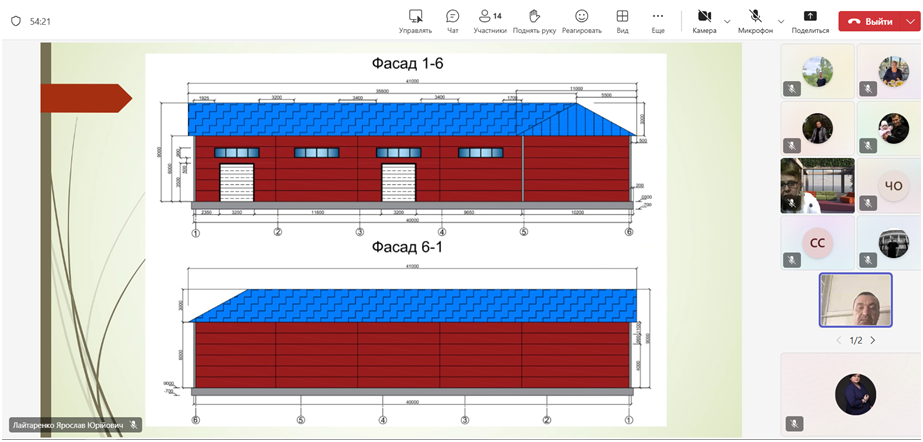Raise hand with Поднять руку
Viewport: 923px width, 442px height.
pyautogui.click(x=534, y=21)
